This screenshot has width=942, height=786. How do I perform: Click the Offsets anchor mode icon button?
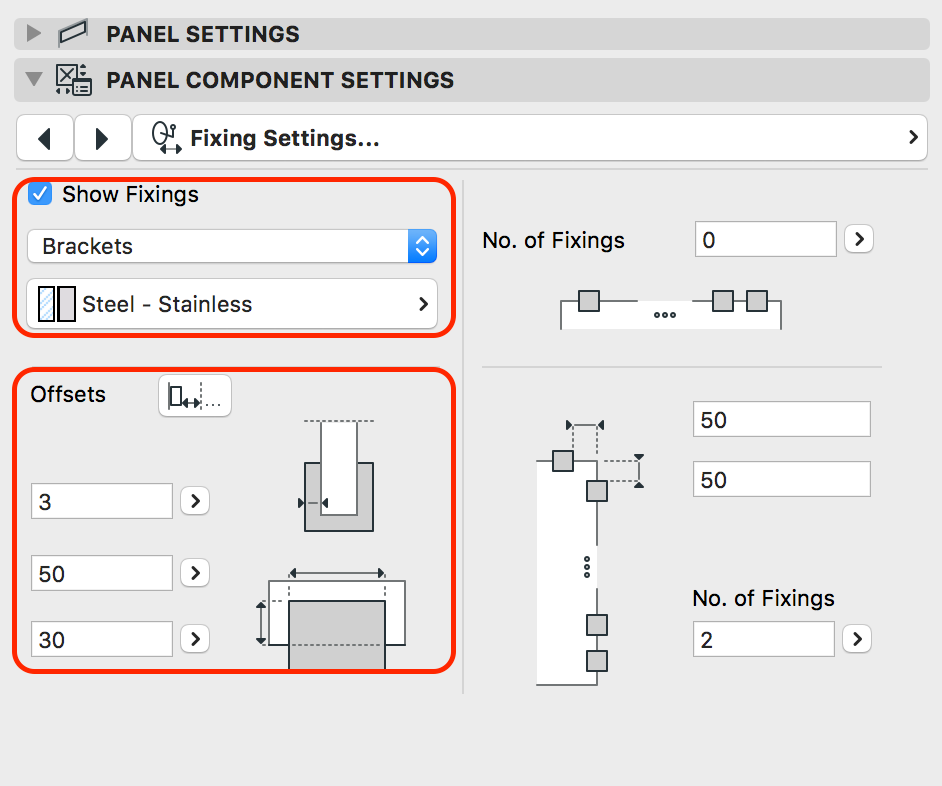coord(194,396)
